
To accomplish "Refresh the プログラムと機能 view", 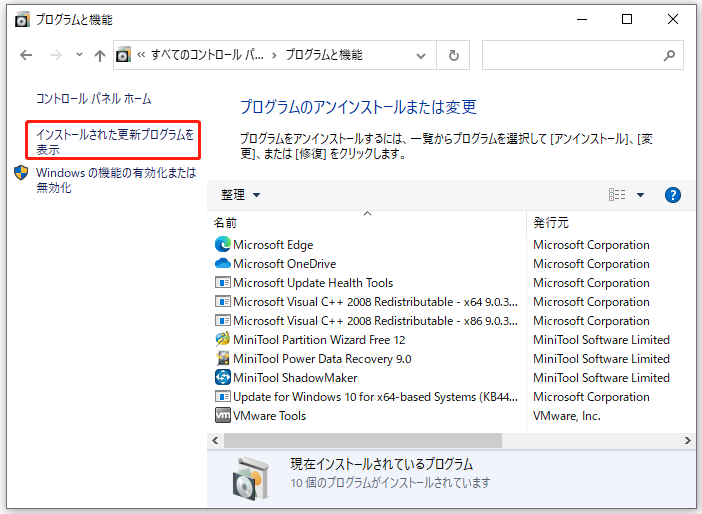I will coord(454,55).
